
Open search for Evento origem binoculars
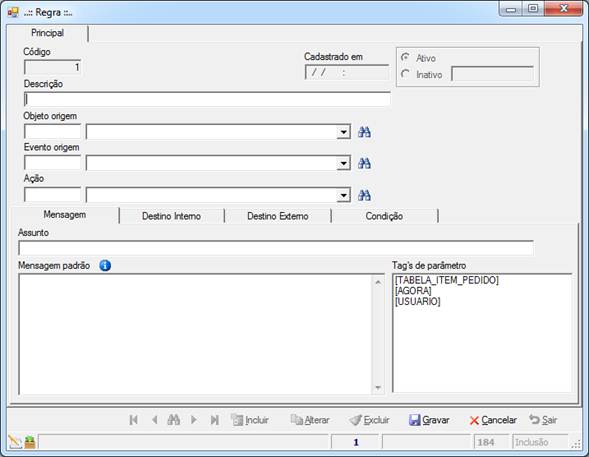click(364, 163)
